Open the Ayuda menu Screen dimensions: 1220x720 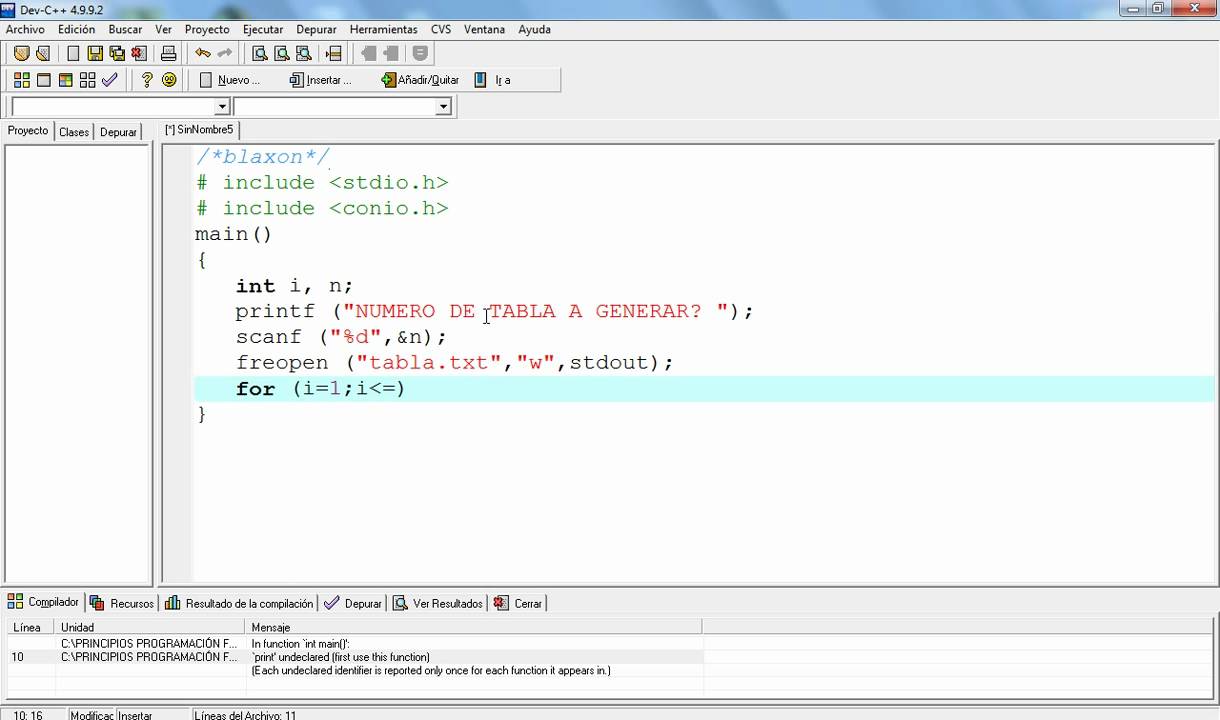[x=534, y=29]
